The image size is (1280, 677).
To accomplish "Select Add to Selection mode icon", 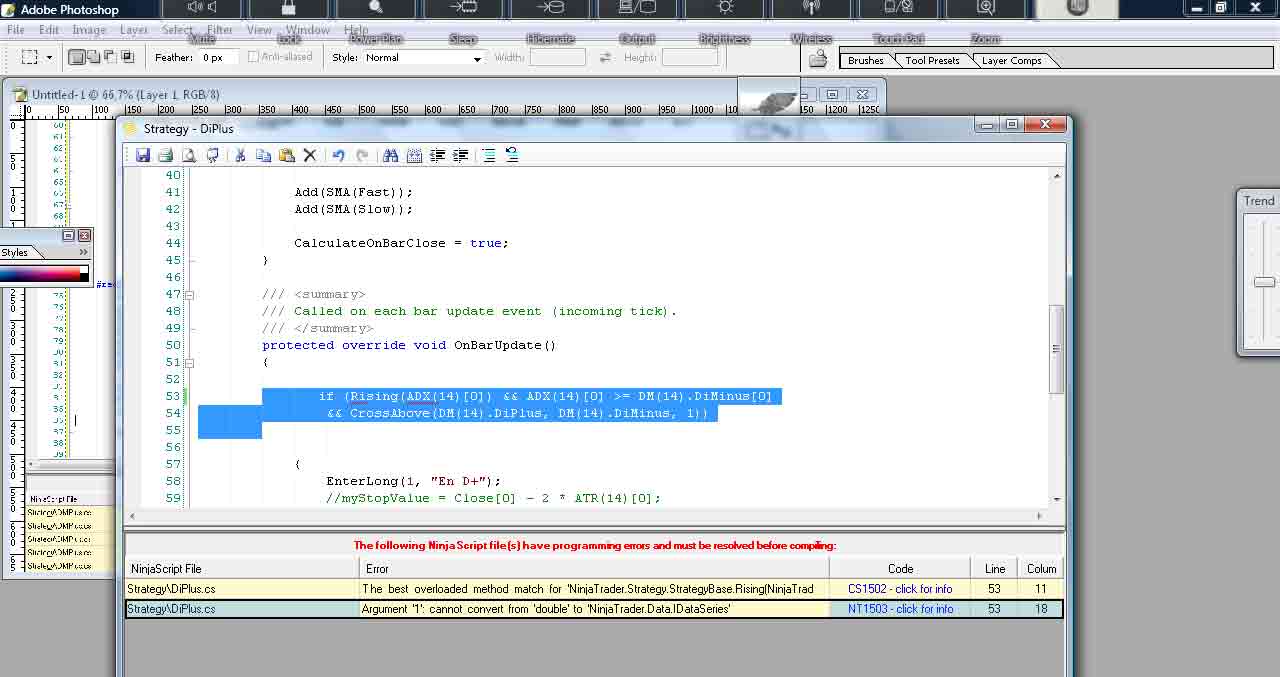I will tap(94, 57).
